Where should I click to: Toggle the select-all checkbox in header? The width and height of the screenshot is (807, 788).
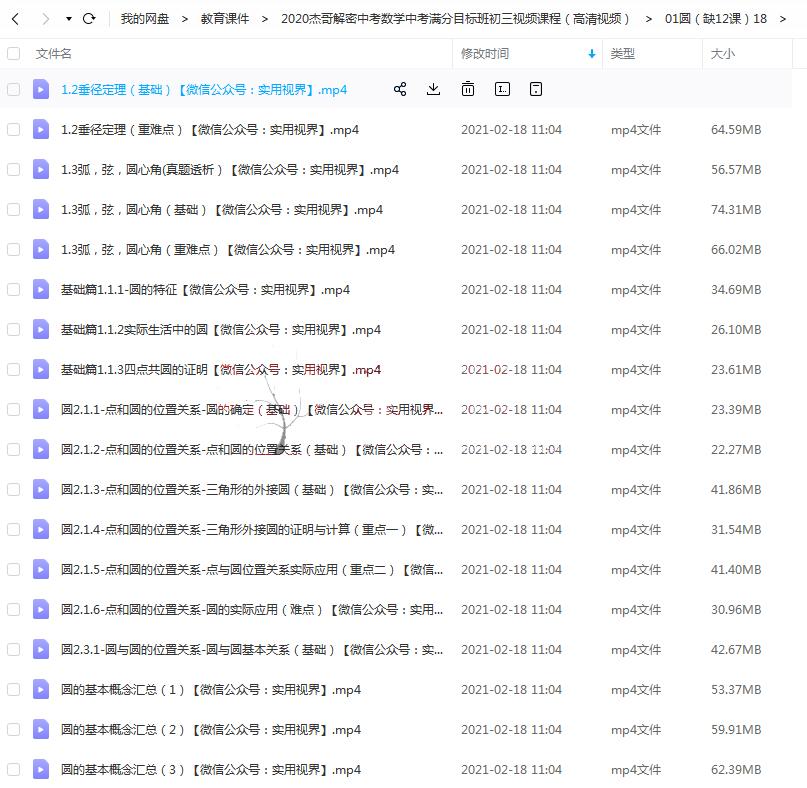tap(13, 54)
